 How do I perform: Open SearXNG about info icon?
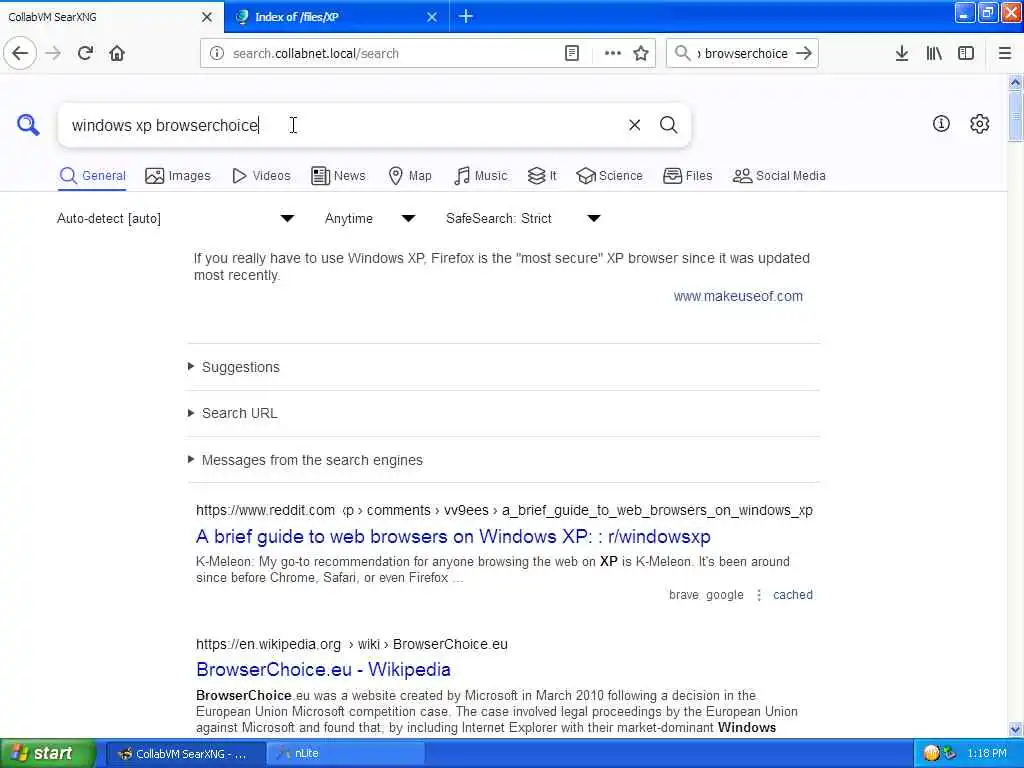tap(940, 123)
